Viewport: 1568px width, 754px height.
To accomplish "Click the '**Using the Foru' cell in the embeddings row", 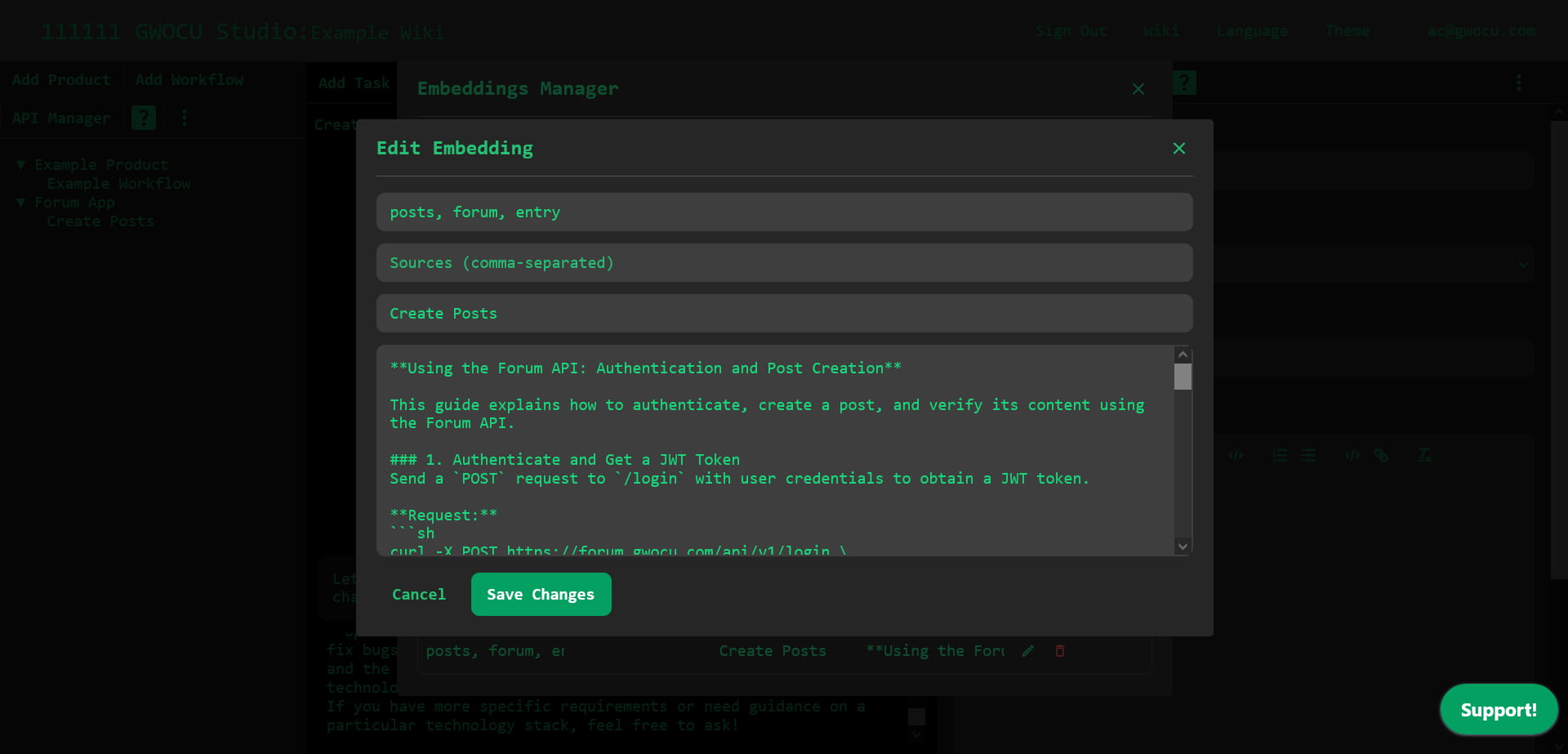I will (x=935, y=651).
